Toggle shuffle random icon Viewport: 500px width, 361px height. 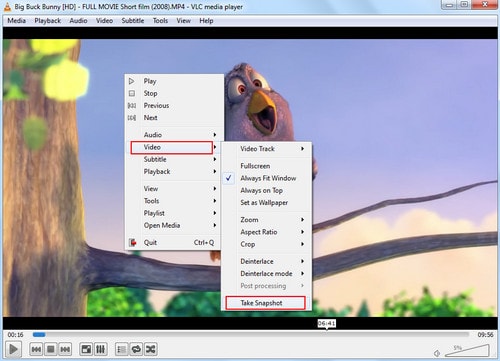point(150,349)
